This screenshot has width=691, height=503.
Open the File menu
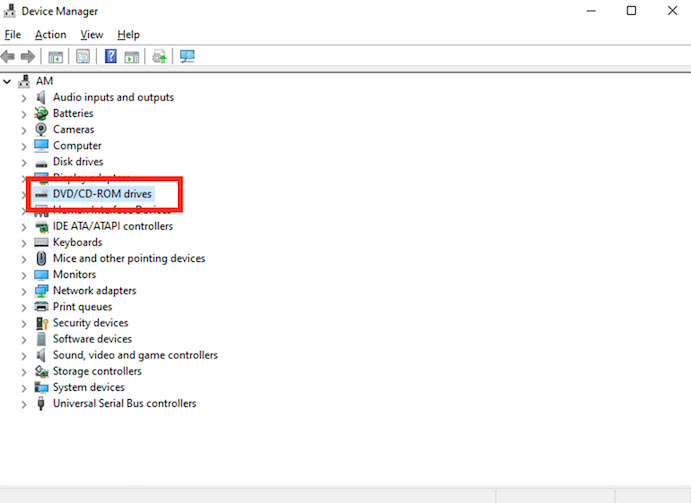click(x=13, y=34)
